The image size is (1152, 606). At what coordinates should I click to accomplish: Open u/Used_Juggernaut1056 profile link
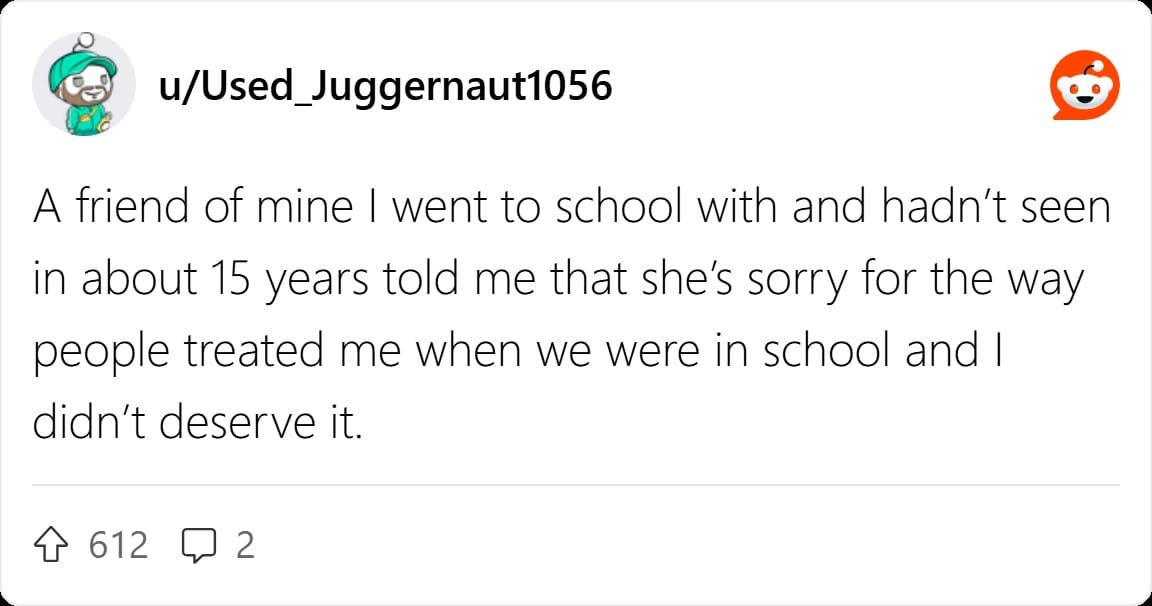385,86
